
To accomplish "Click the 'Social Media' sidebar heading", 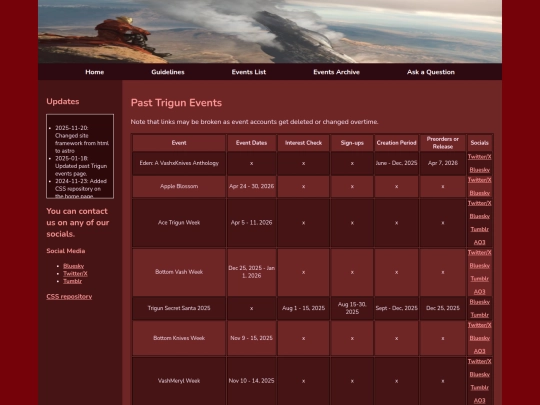I will (x=66, y=251).
